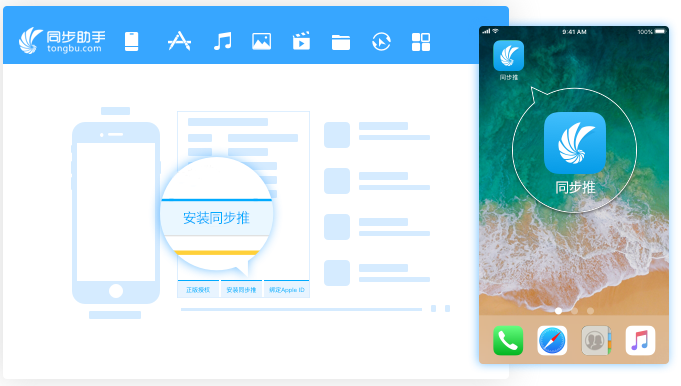Viewport: 681px width, 386px height.
Task: Open the photos section icon in the toolbar
Action: pyautogui.click(x=261, y=42)
